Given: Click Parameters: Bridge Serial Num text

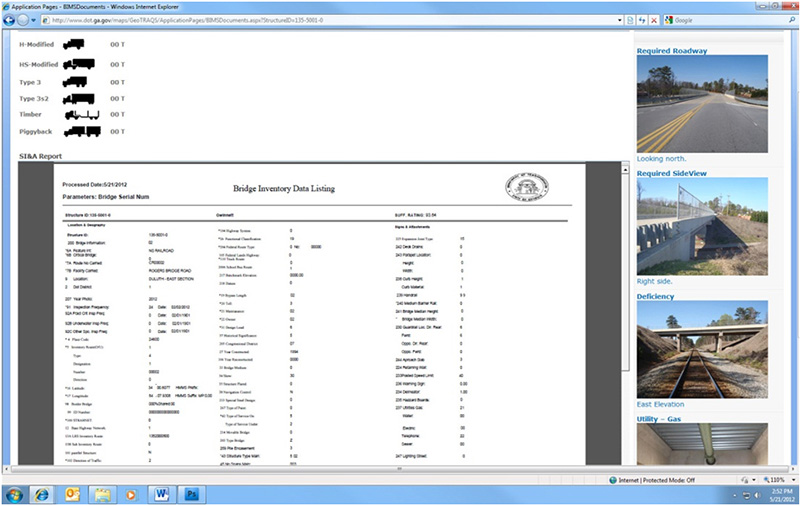Looking at the screenshot, I should 106,196.
